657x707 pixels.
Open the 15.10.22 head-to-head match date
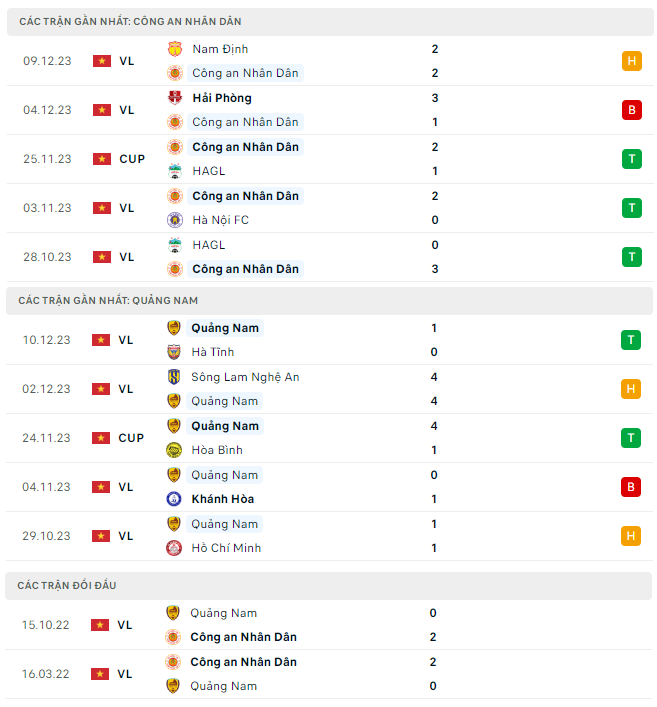[x=47, y=625]
